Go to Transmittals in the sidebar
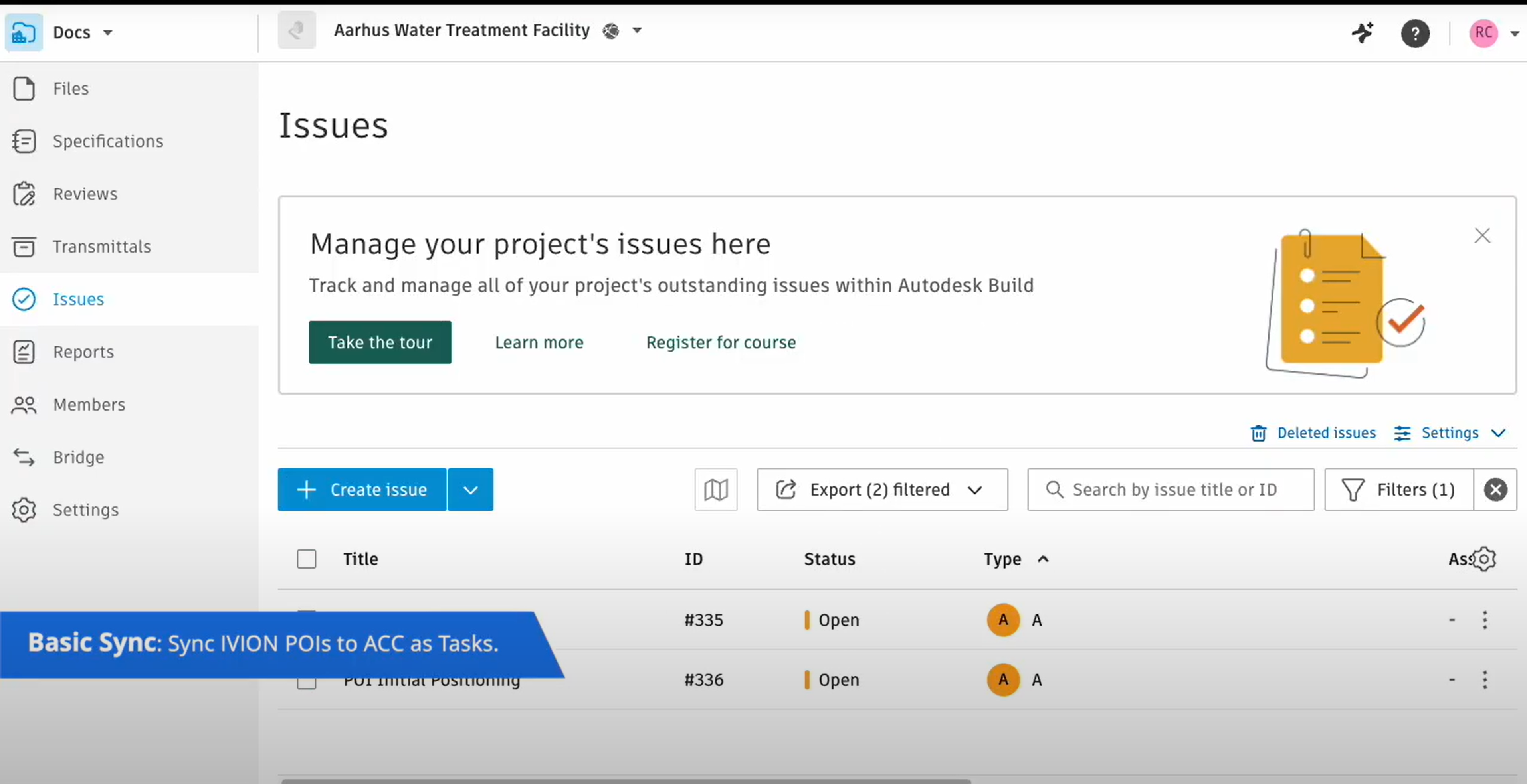Viewport: 1527px width, 784px height. (x=101, y=247)
